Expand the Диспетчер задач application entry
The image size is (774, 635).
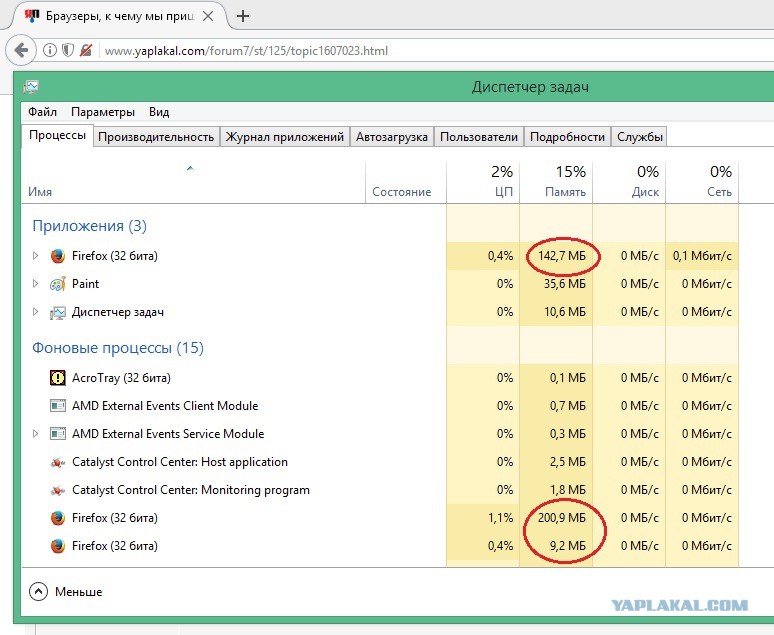click(35, 312)
